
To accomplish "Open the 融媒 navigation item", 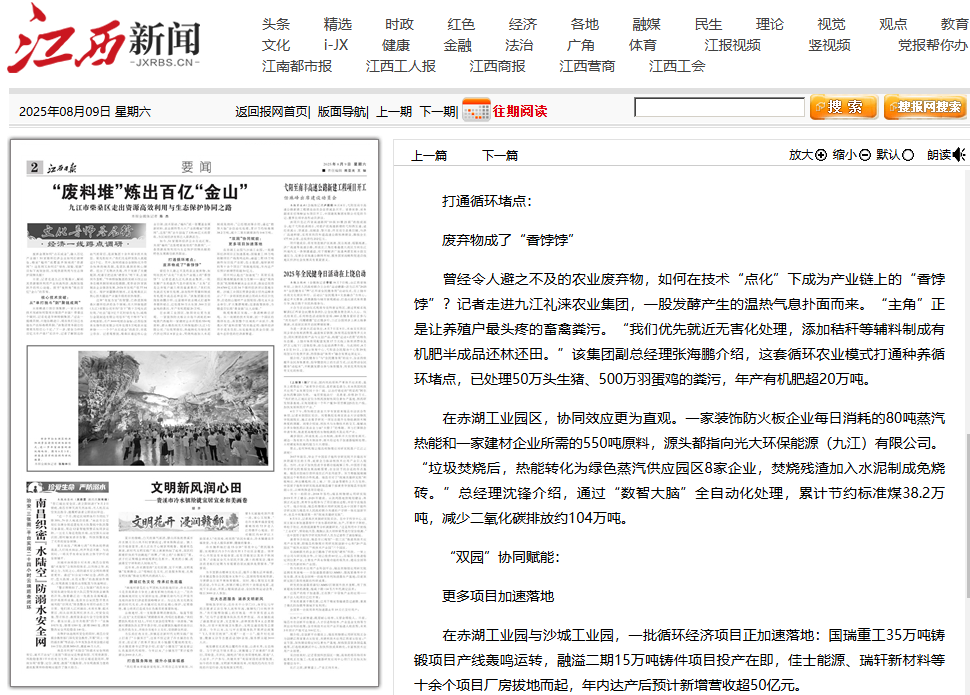I will [646, 24].
